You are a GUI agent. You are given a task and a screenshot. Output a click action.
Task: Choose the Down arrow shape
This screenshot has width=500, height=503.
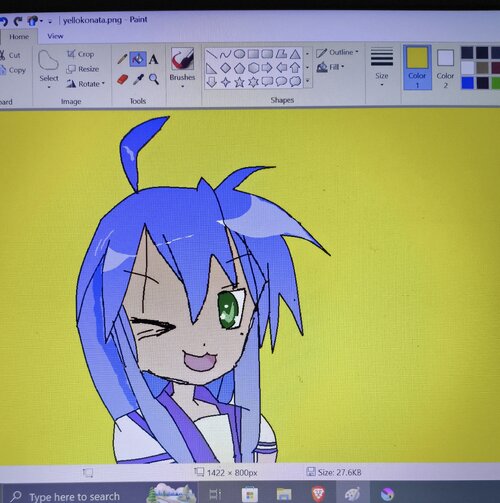coord(212,82)
